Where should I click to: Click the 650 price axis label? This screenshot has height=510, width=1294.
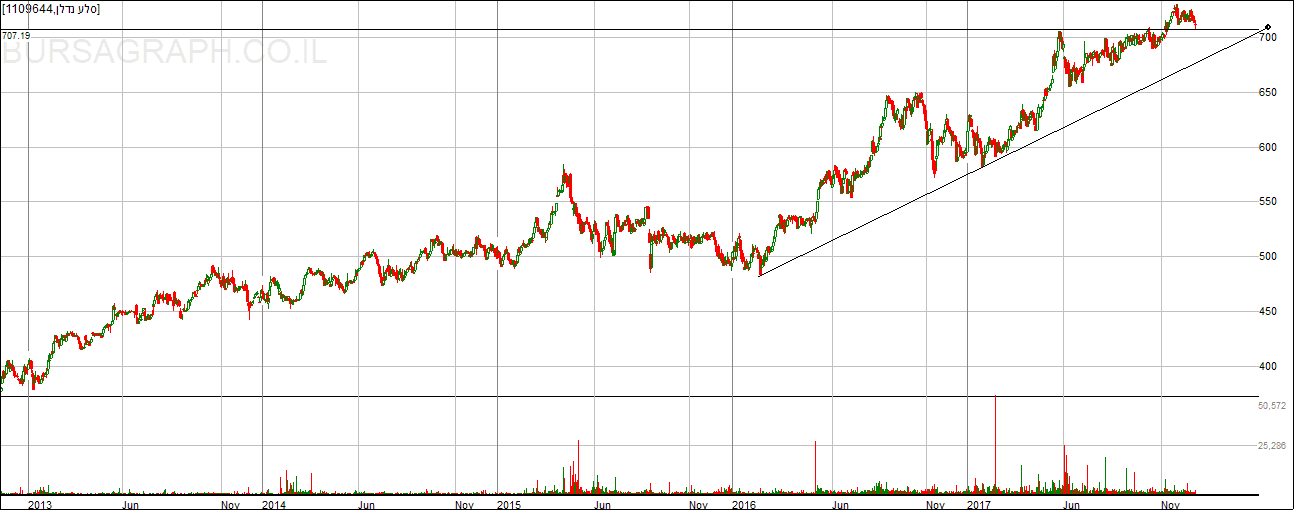pyautogui.click(x=1268, y=93)
